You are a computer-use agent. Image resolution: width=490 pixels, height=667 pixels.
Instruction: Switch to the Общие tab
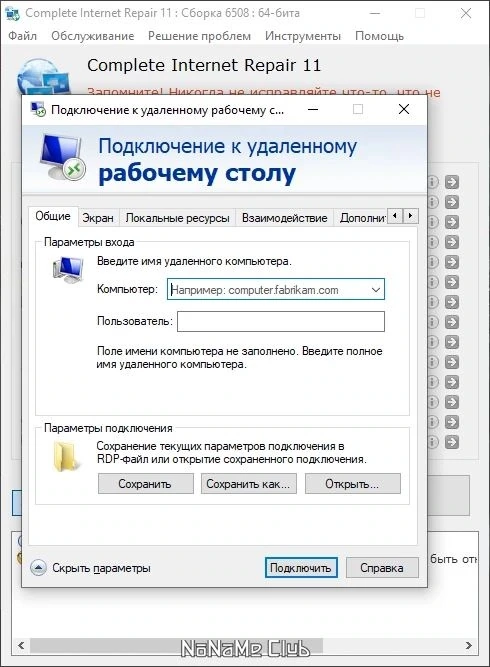[x=53, y=216]
